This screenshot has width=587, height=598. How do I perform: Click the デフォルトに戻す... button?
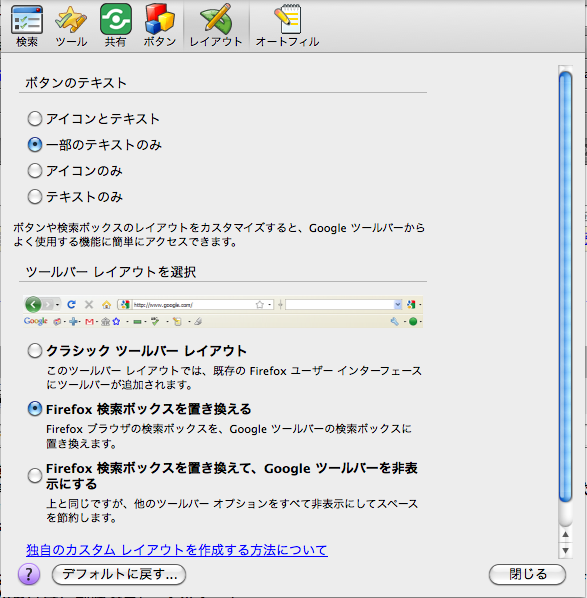pyautogui.click(x=119, y=574)
